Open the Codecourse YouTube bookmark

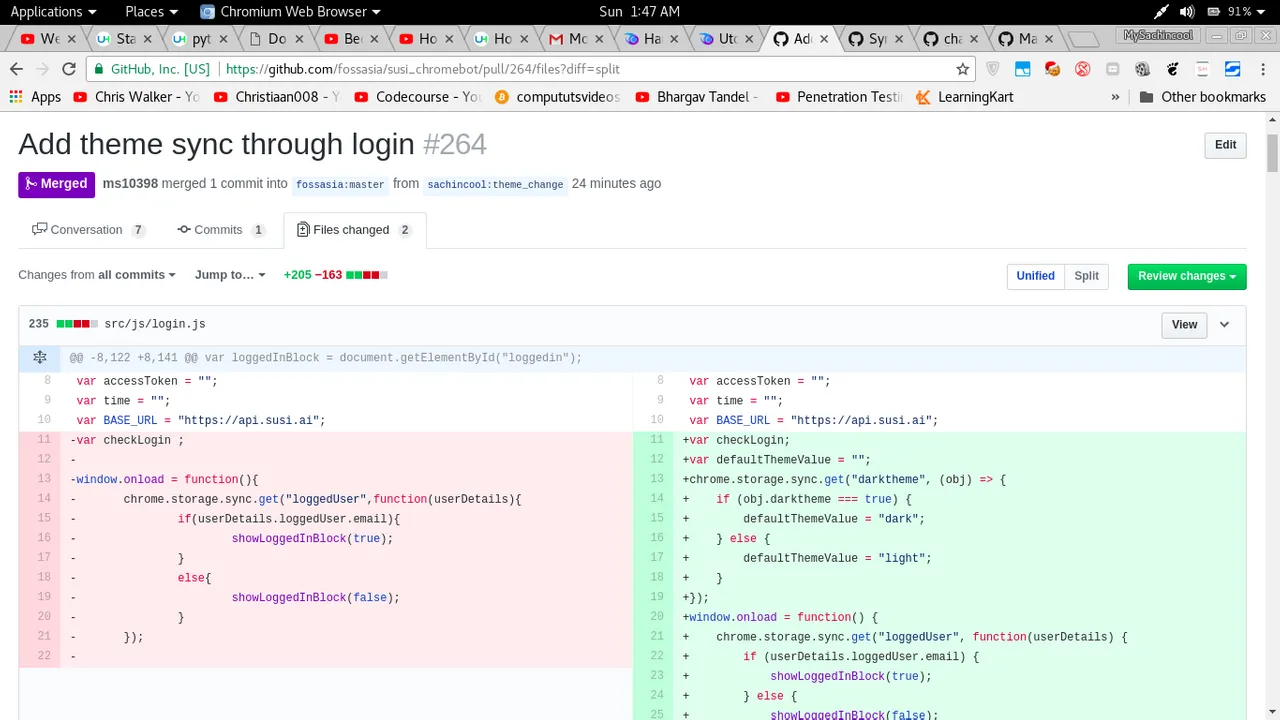pyautogui.click(x=418, y=97)
